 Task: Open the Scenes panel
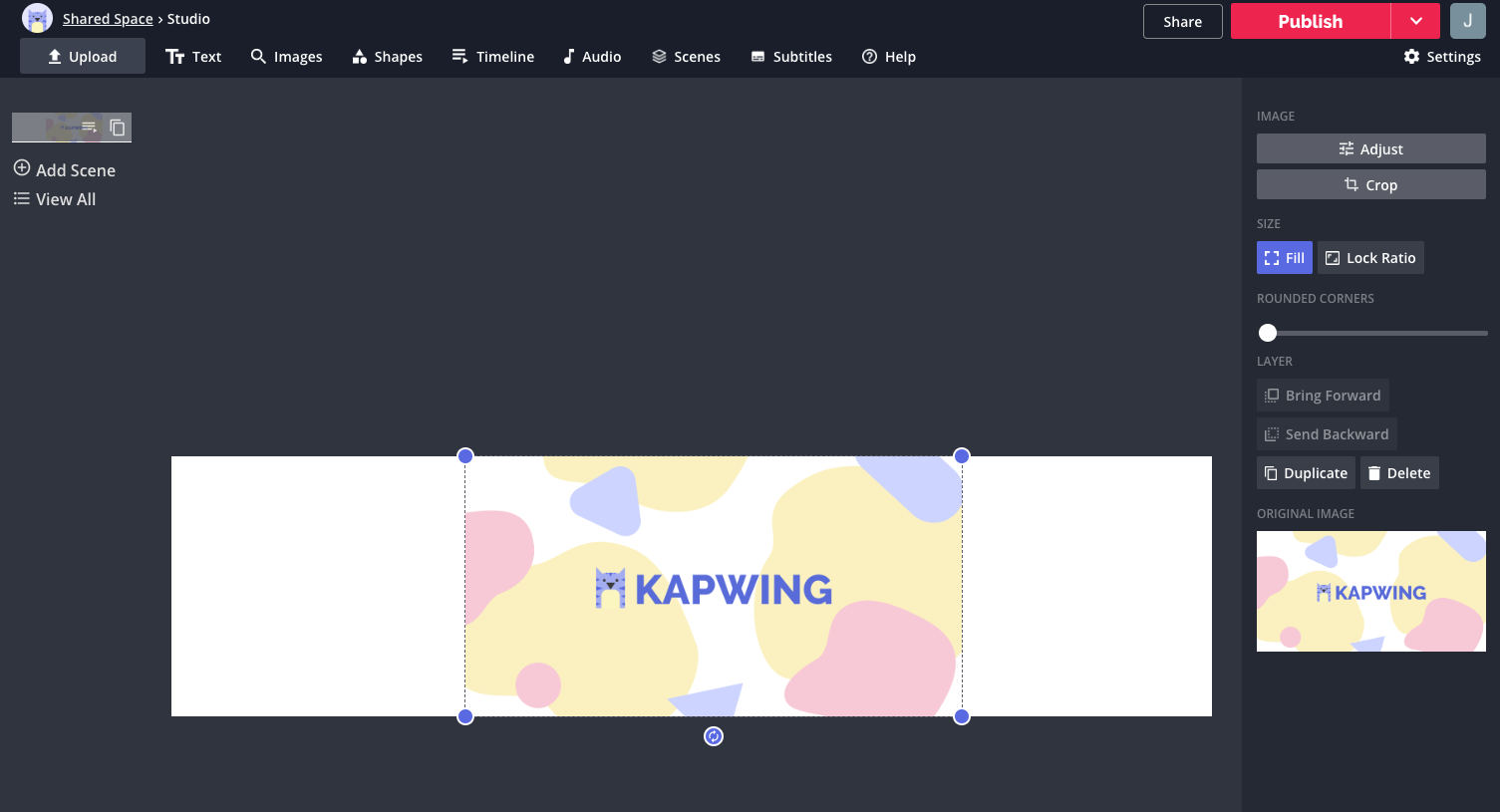click(686, 56)
